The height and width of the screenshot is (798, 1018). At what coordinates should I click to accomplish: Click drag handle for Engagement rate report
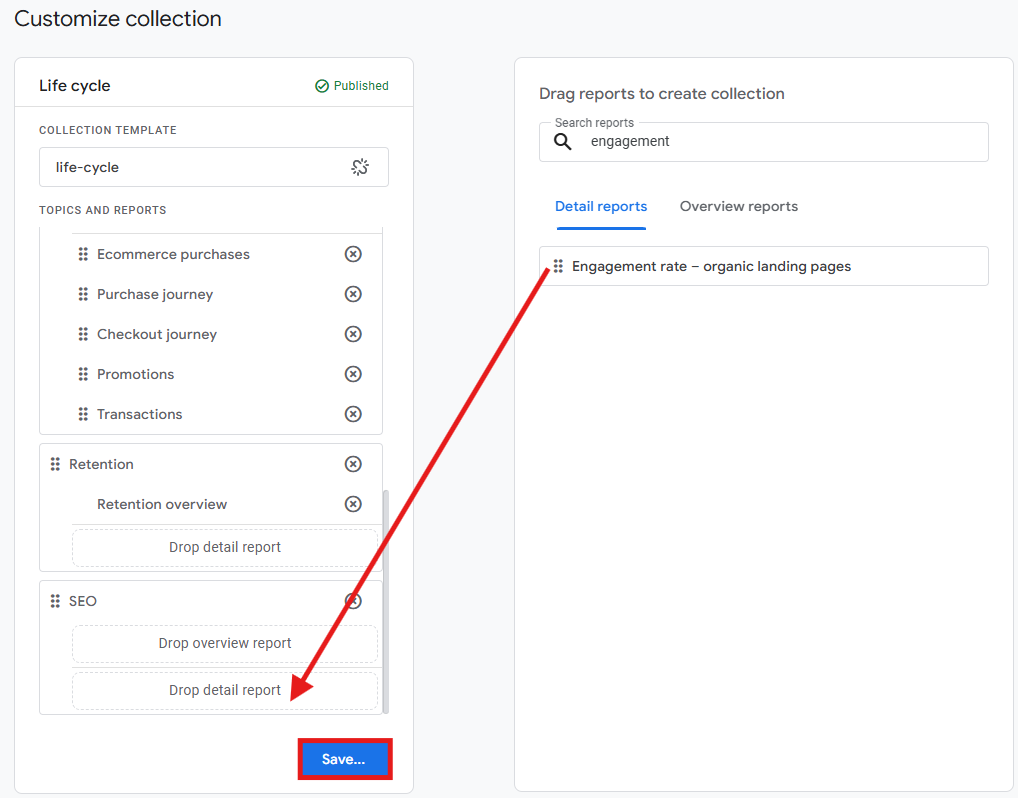558,266
